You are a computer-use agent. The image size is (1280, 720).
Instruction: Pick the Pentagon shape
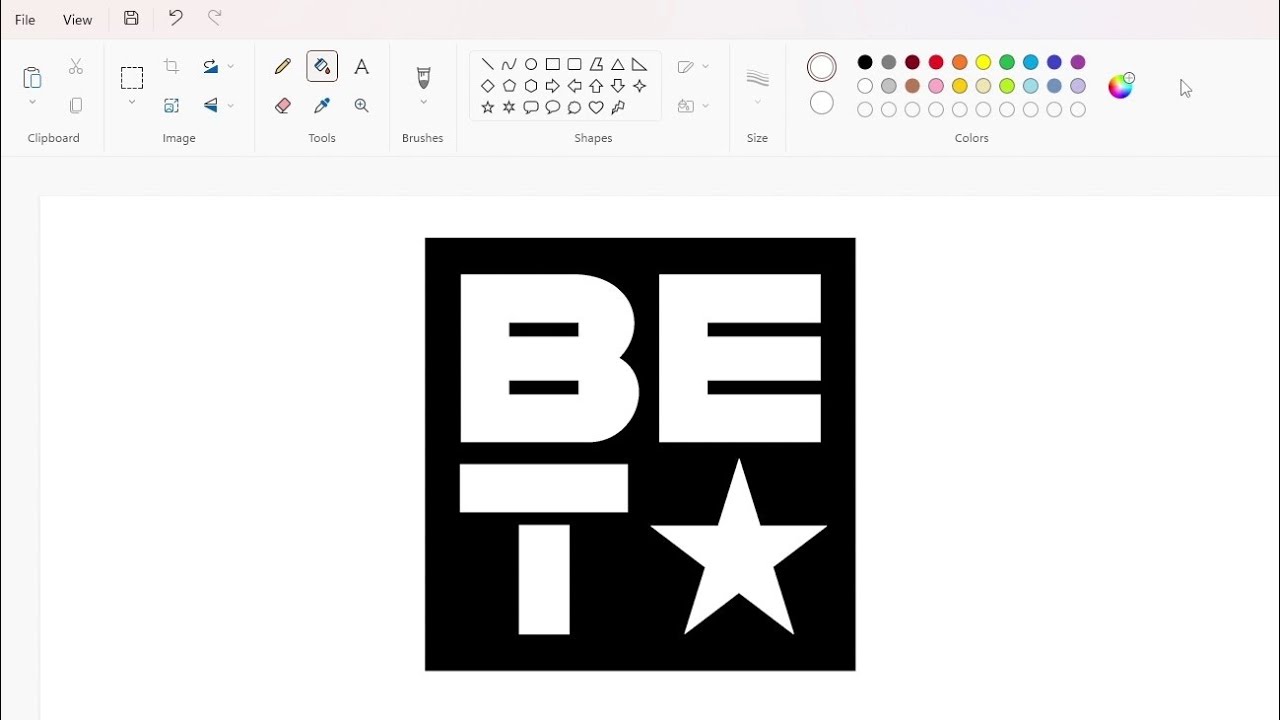tap(509, 86)
